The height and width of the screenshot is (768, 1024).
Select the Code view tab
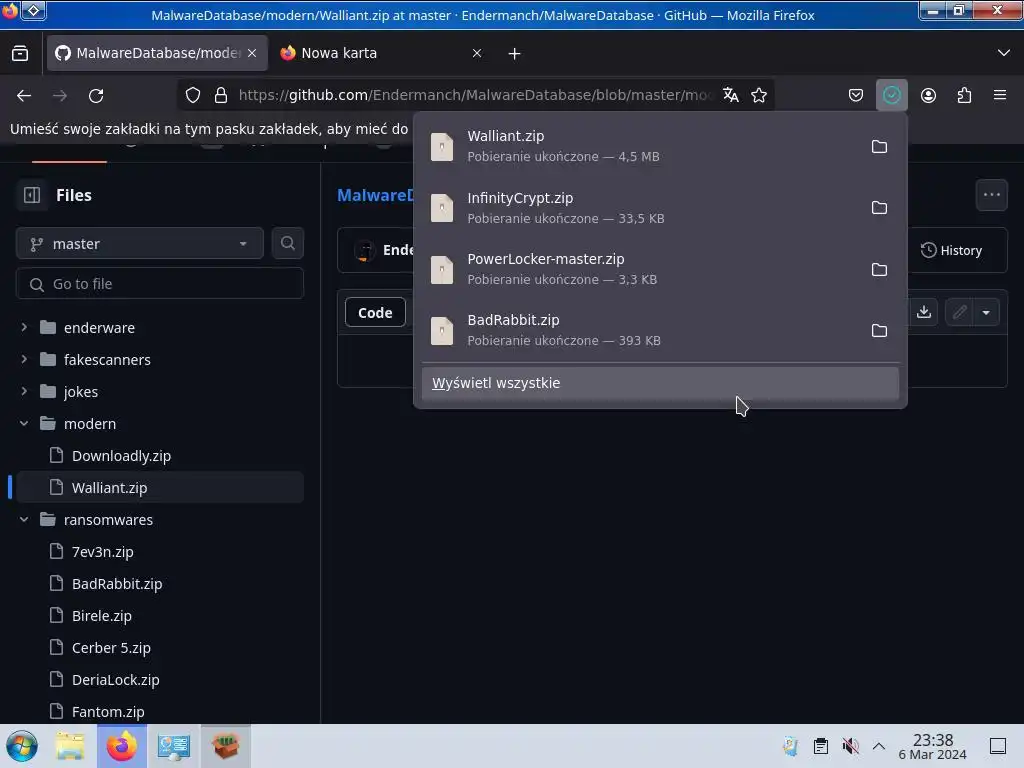[375, 312]
